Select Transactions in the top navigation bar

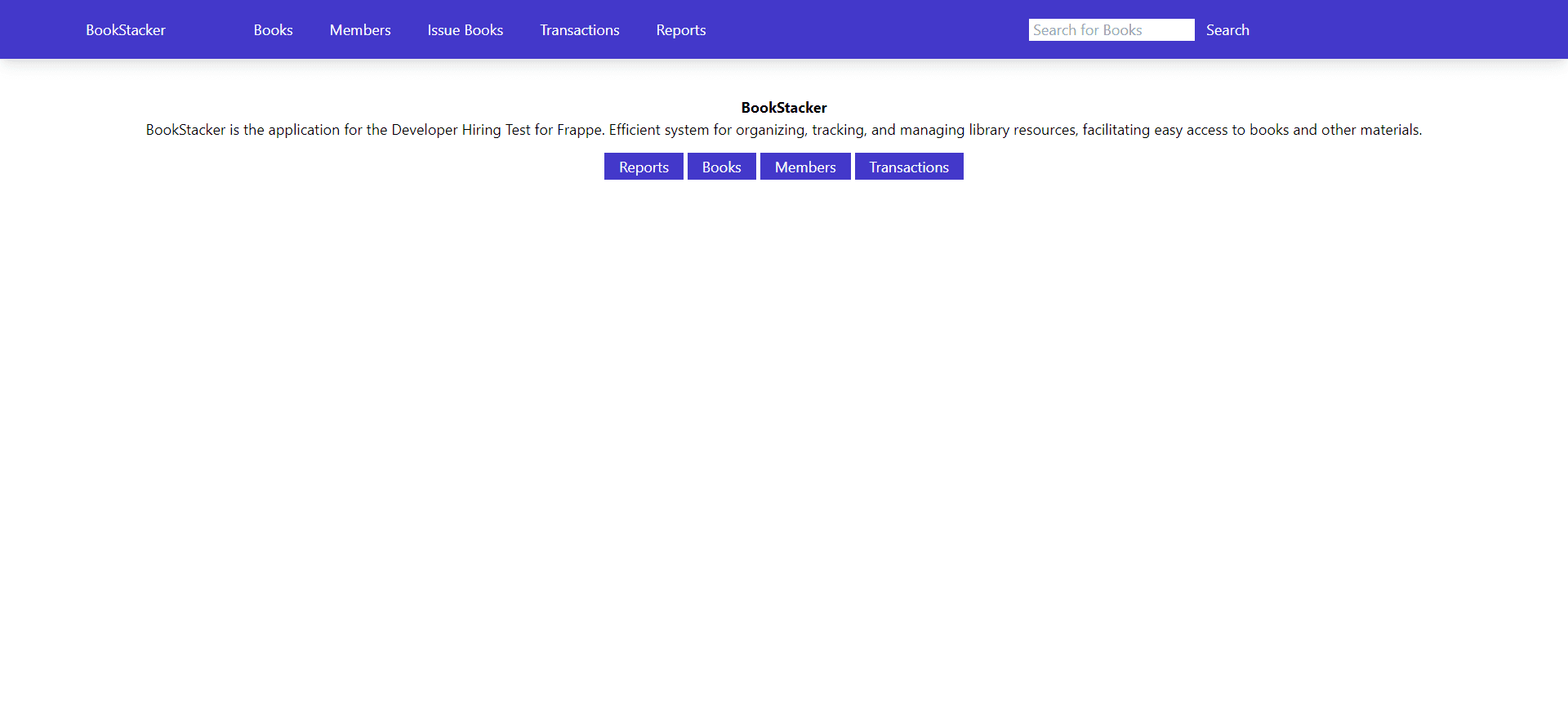[579, 30]
